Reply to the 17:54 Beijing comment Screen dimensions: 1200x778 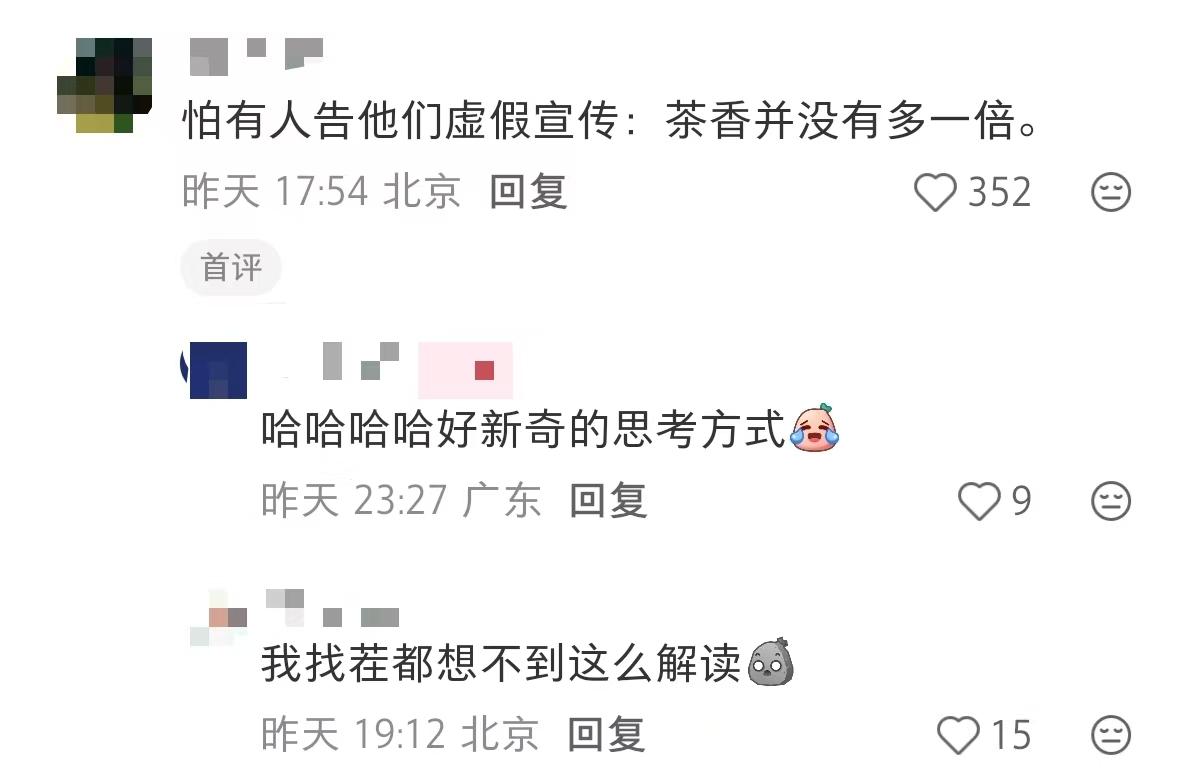pos(529,191)
